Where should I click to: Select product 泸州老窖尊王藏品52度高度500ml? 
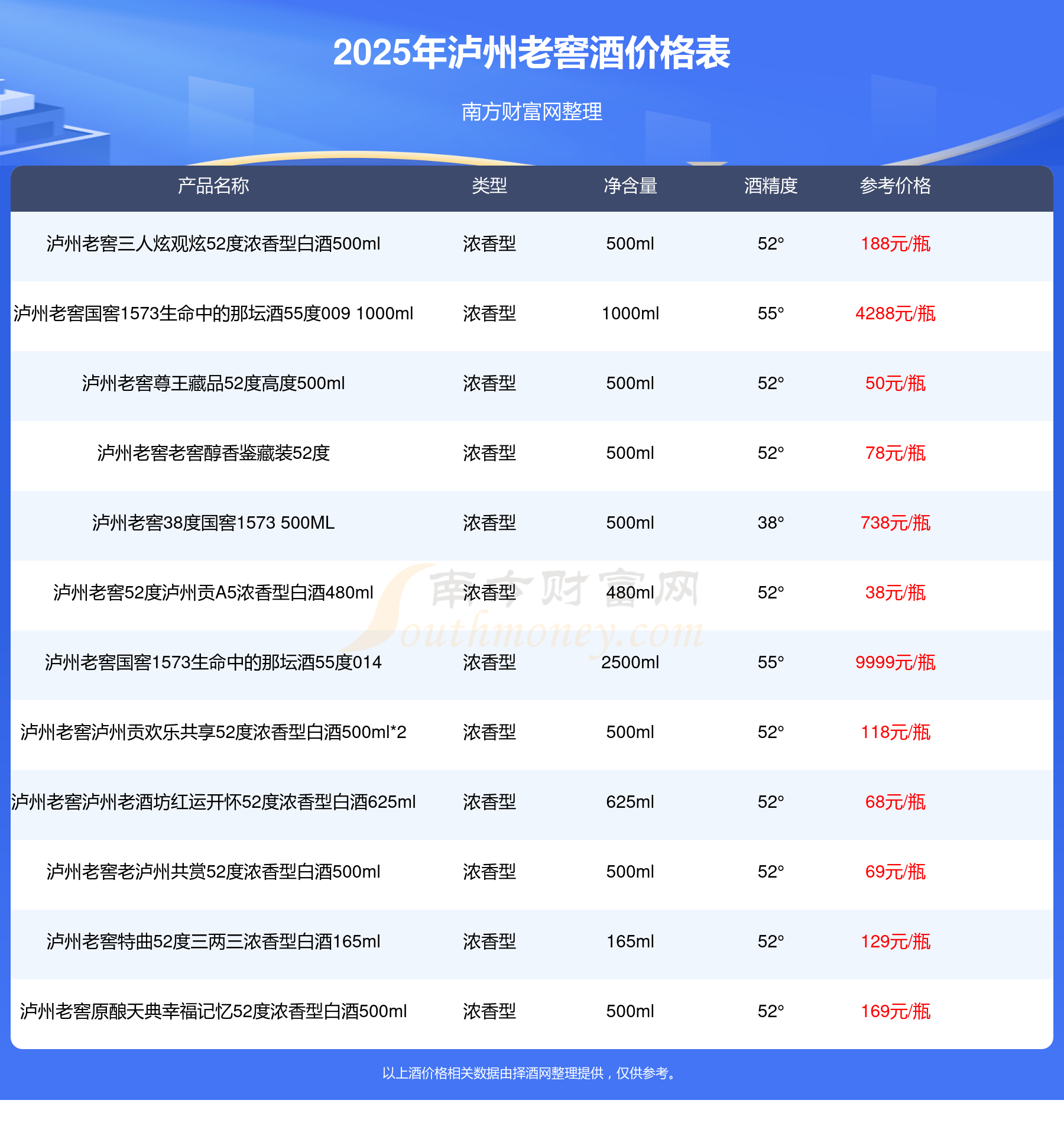(x=213, y=383)
